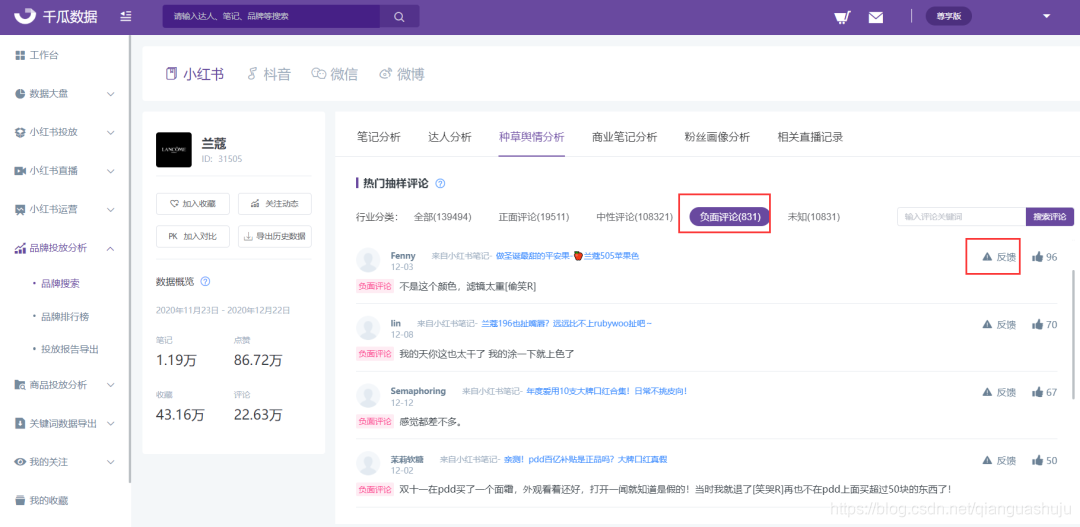Click the 关注动态 button
Viewport: 1080px width, 527px height.
[x=274, y=204]
